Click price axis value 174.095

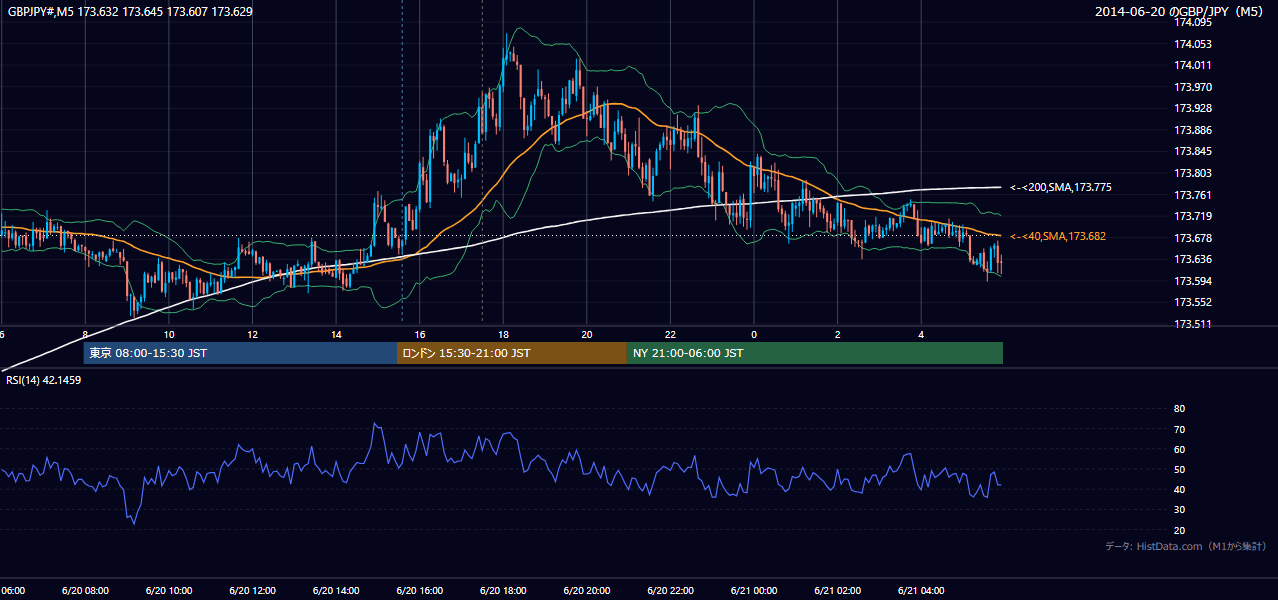[1192, 22]
